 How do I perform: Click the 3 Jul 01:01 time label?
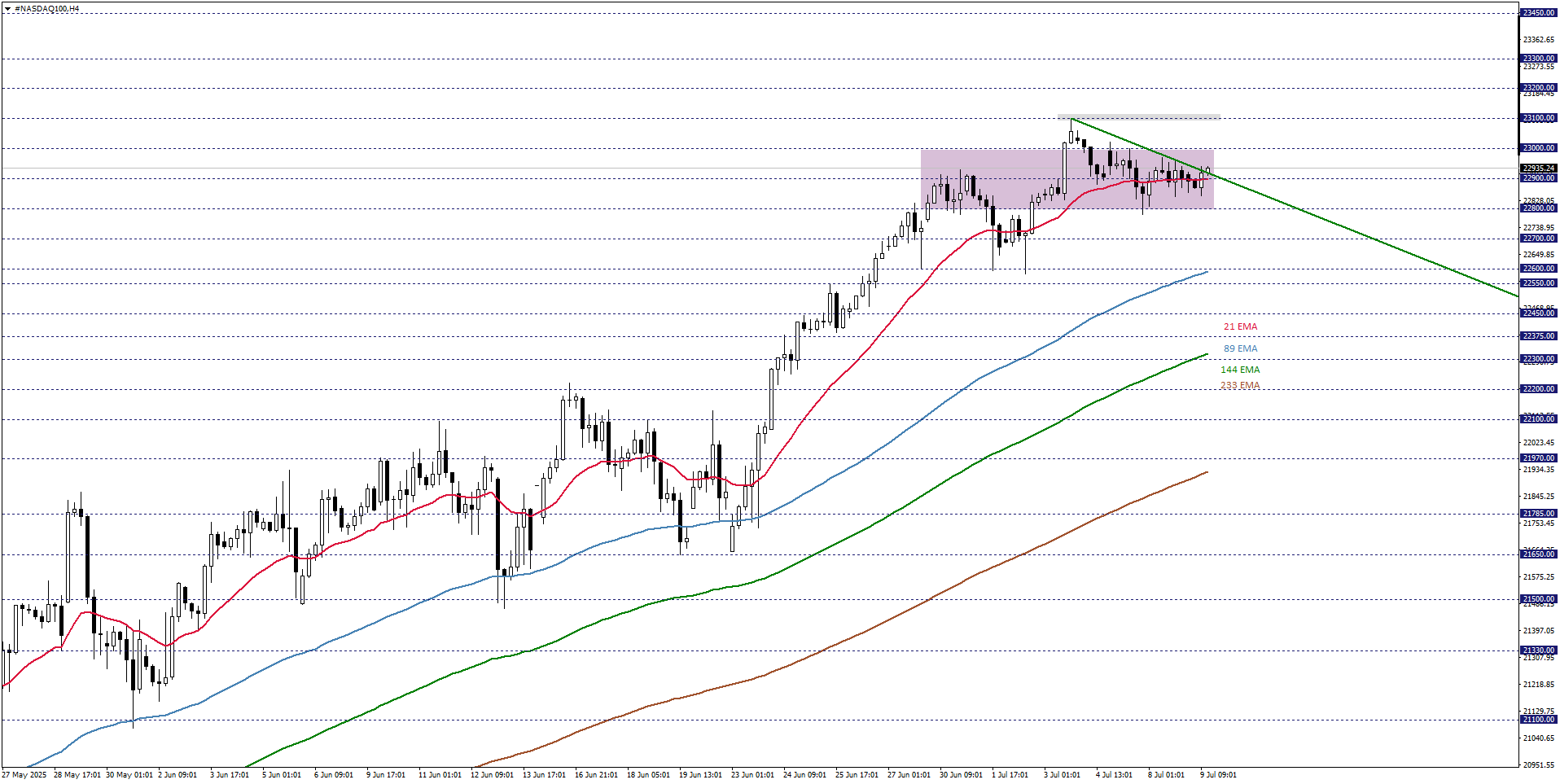(x=1062, y=775)
